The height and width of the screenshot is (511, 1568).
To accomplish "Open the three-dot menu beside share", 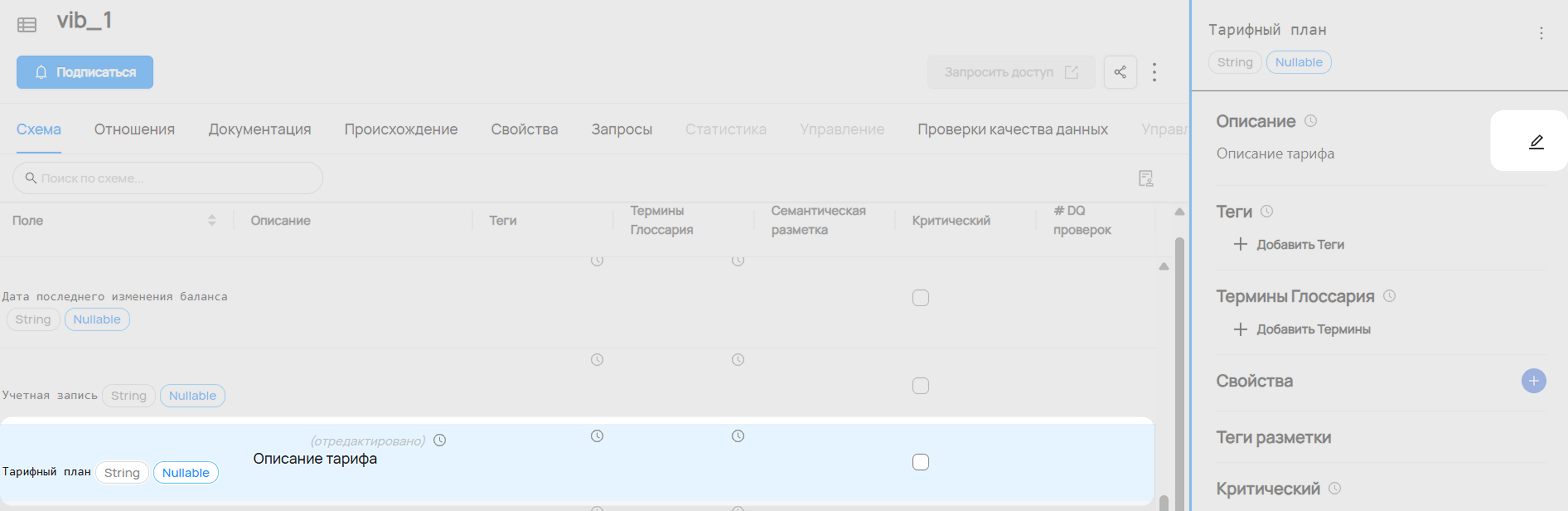I will coord(1154,72).
